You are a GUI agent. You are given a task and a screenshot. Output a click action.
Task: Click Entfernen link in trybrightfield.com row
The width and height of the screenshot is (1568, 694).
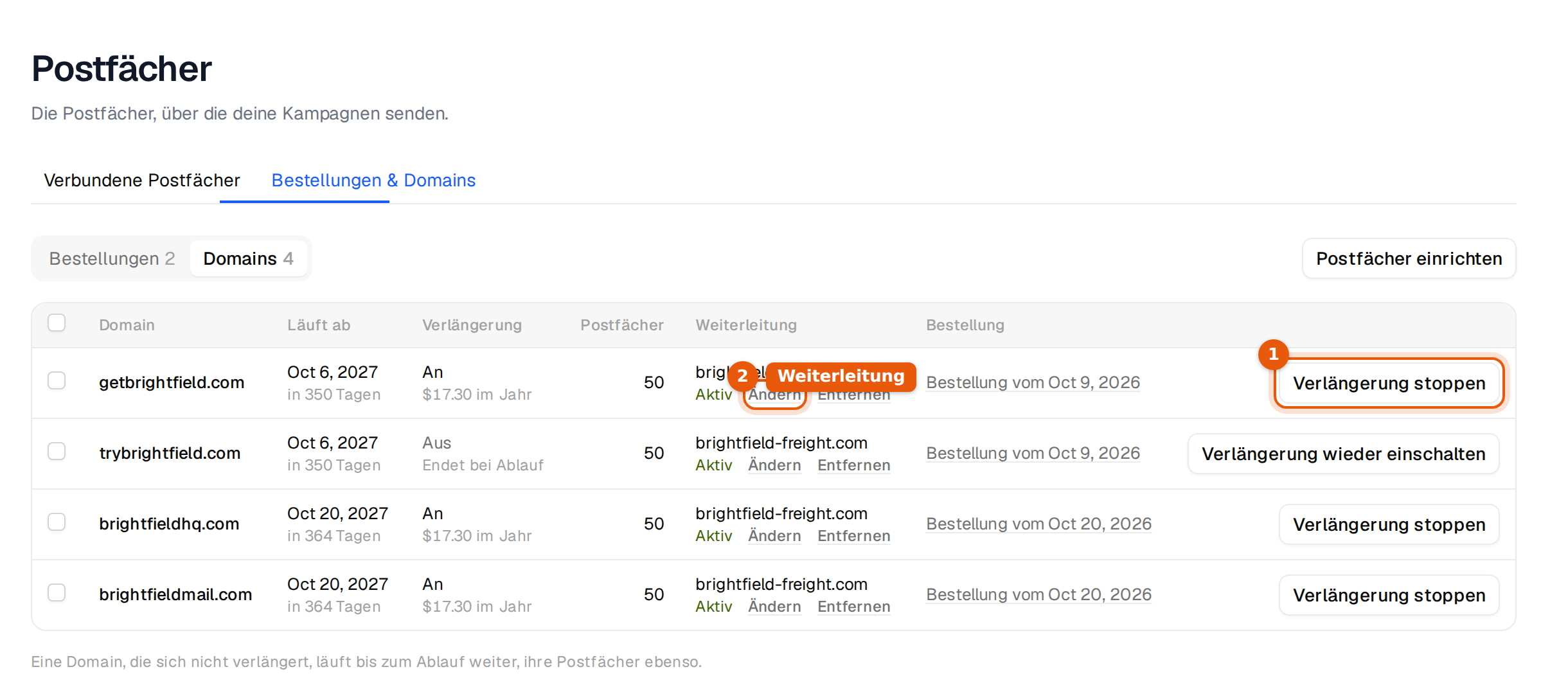(853, 465)
